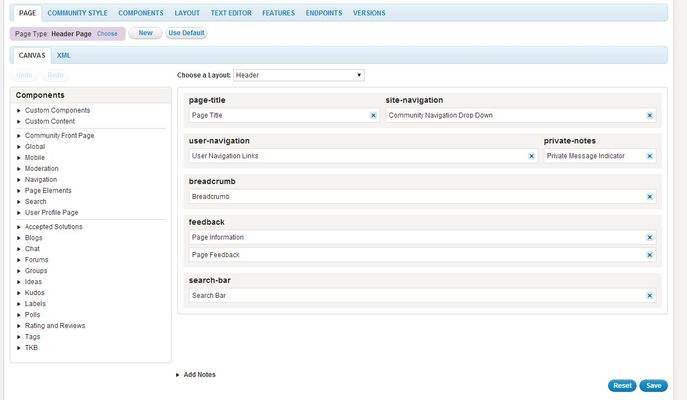The image size is (687, 400).
Task: Remove the Page Information component
Action: [650, 237]
